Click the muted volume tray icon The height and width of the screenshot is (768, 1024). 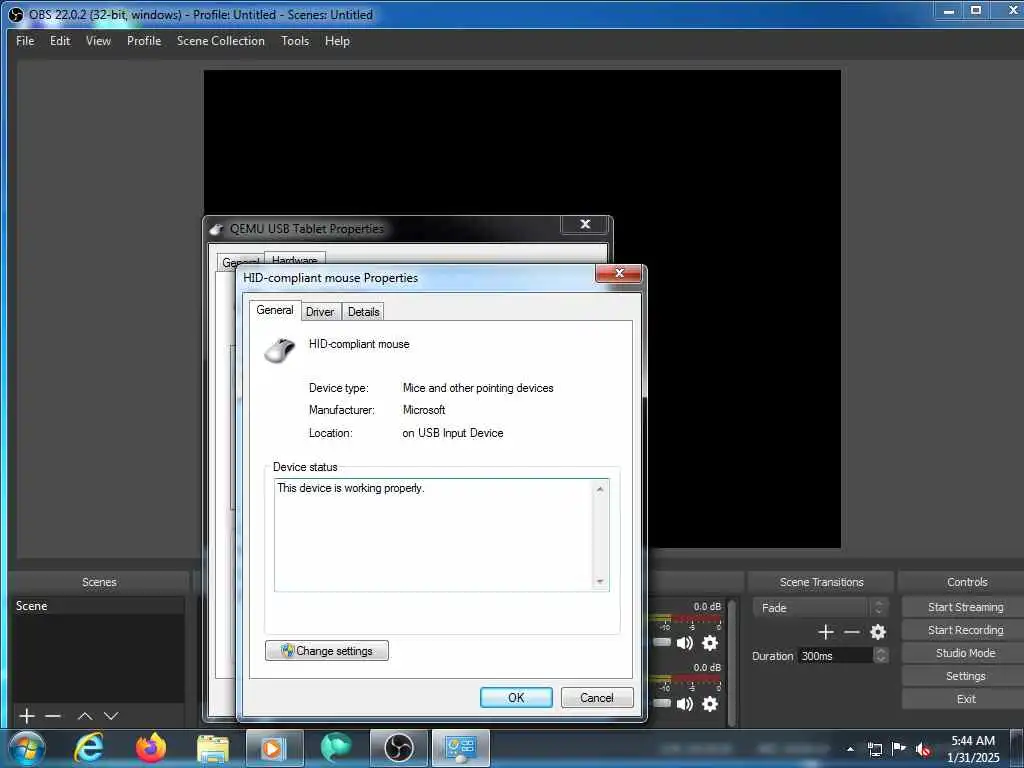click(923, 749)
